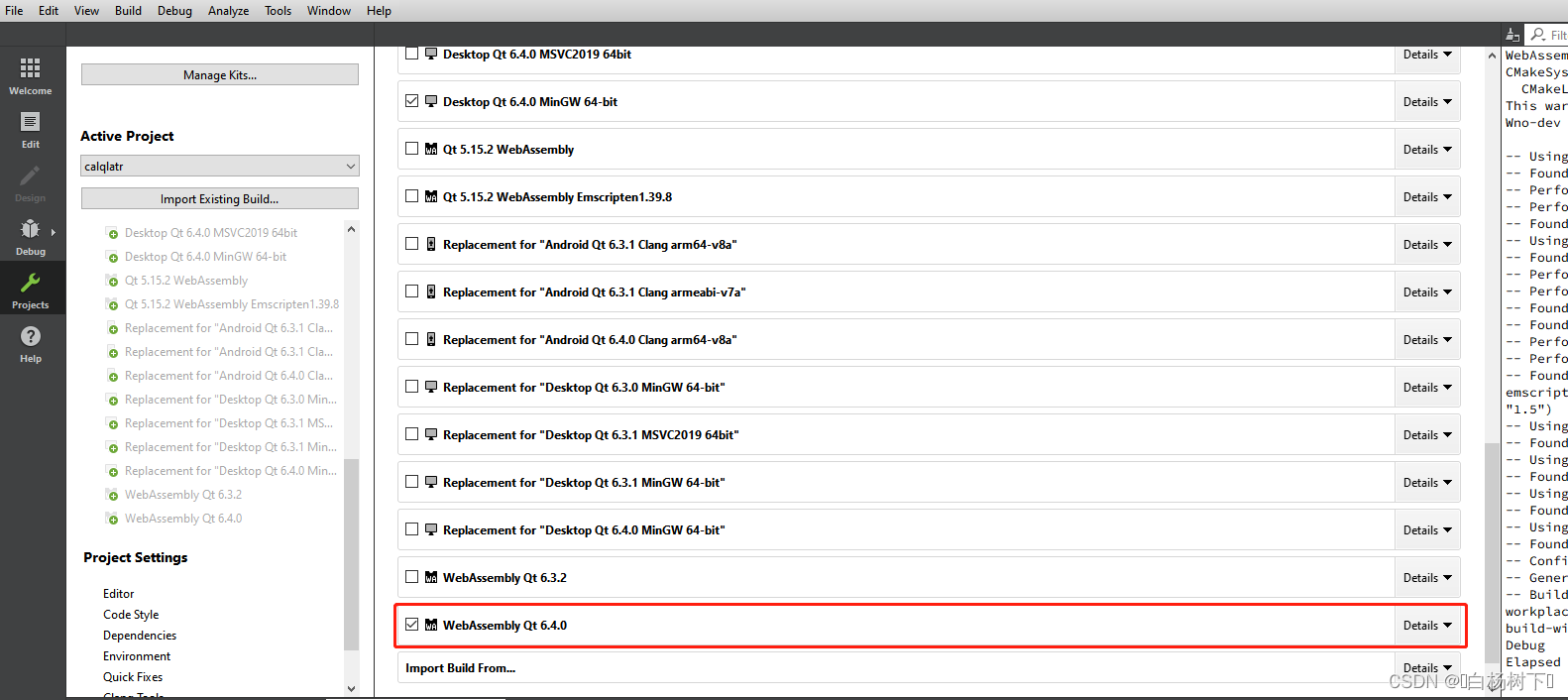This screenshot has height=700, width=1568.
Task: Open Code Style project settings
Action: pyautogui.click(x=131, y=615)
